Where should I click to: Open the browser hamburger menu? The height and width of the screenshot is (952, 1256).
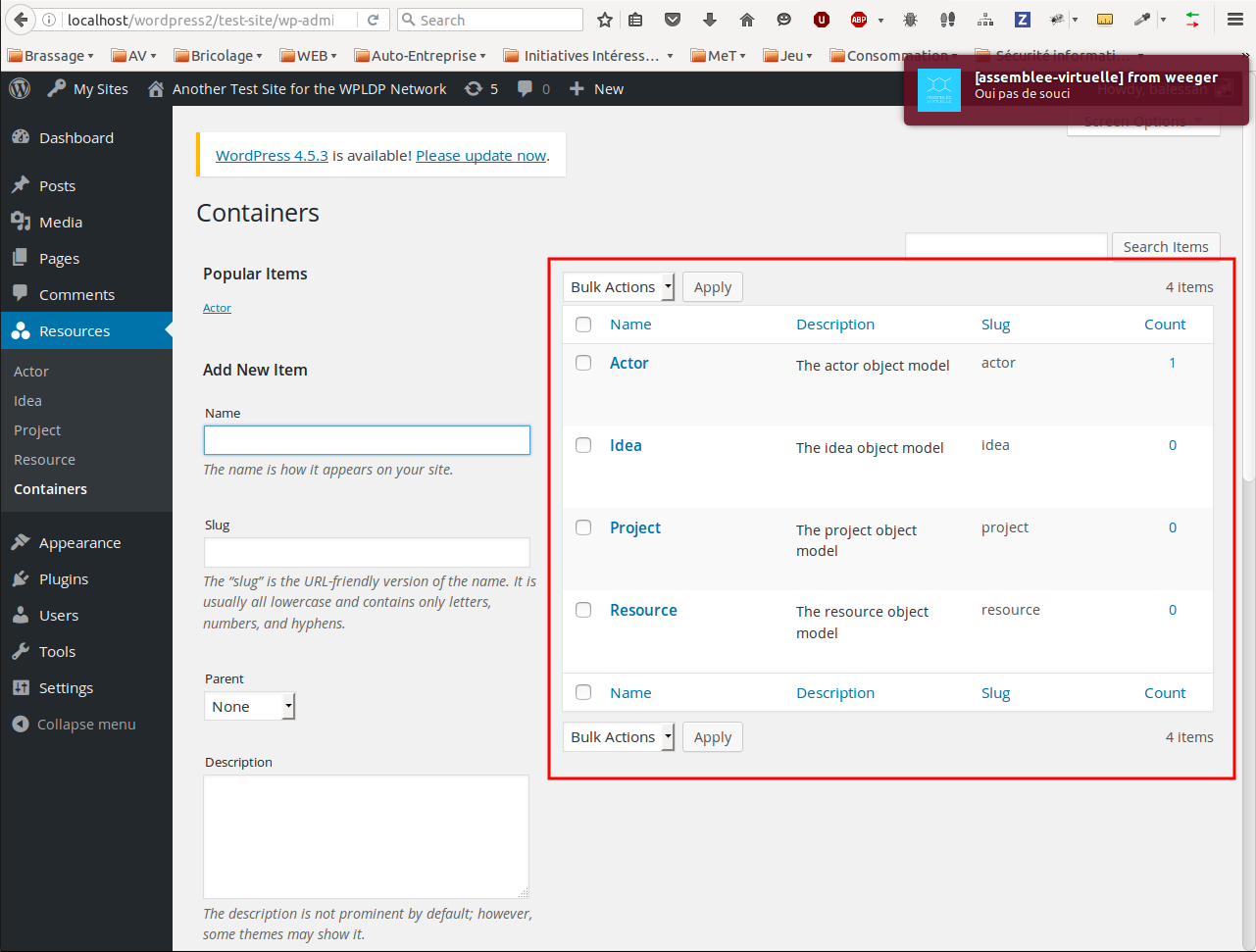pos(1235,20)
